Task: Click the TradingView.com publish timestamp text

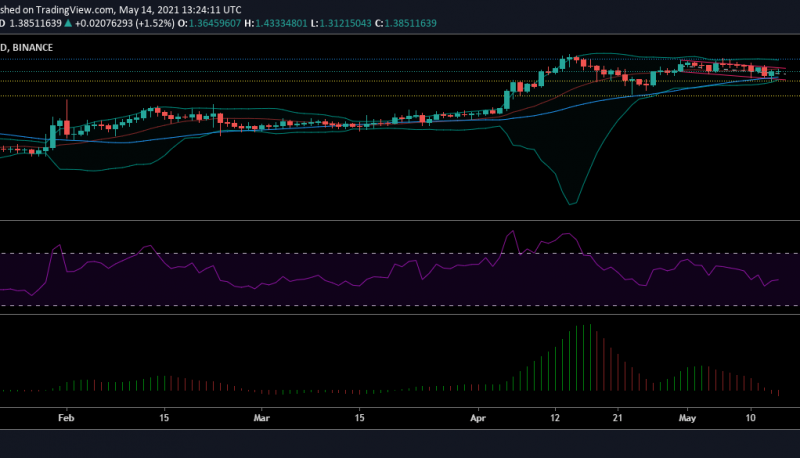Action: point(121,10)
